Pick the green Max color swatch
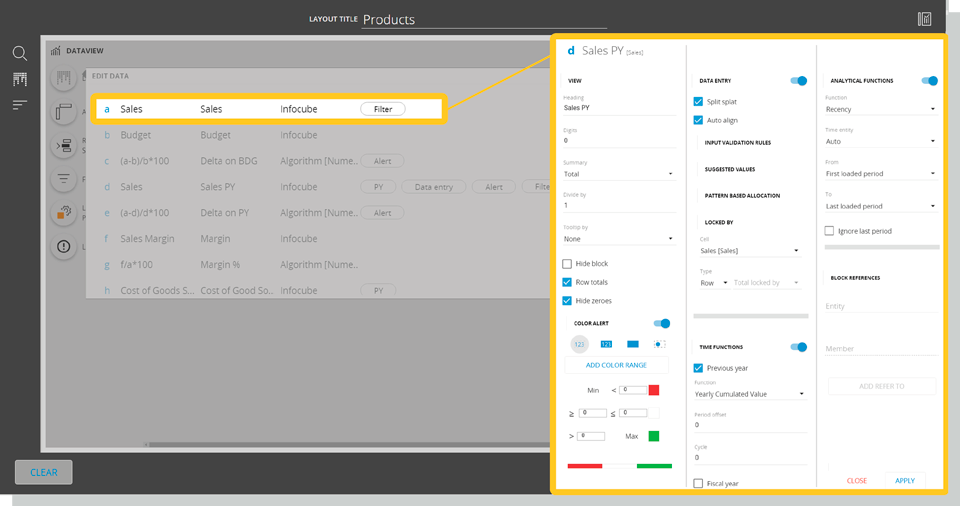Viewport: 960px width, 506px height. pos(654,436)
